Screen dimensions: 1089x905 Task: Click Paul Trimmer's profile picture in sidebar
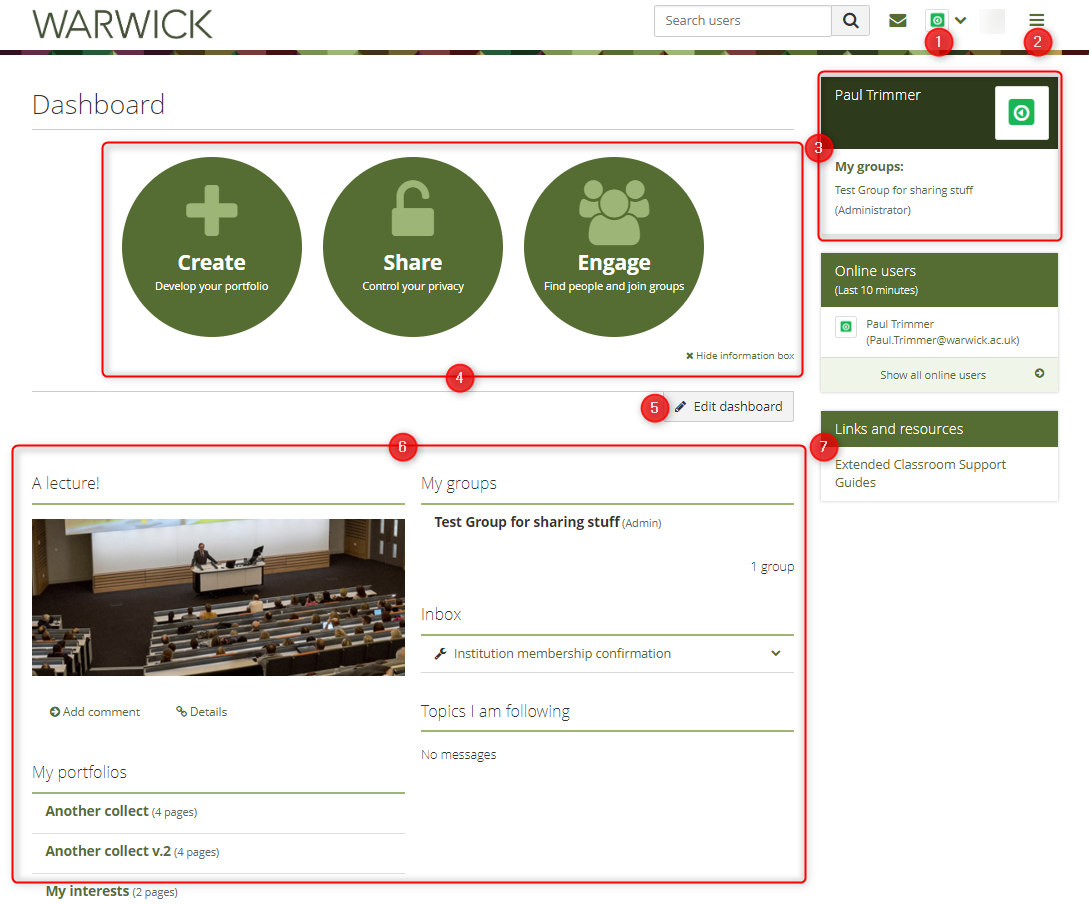click(1021, 113)
